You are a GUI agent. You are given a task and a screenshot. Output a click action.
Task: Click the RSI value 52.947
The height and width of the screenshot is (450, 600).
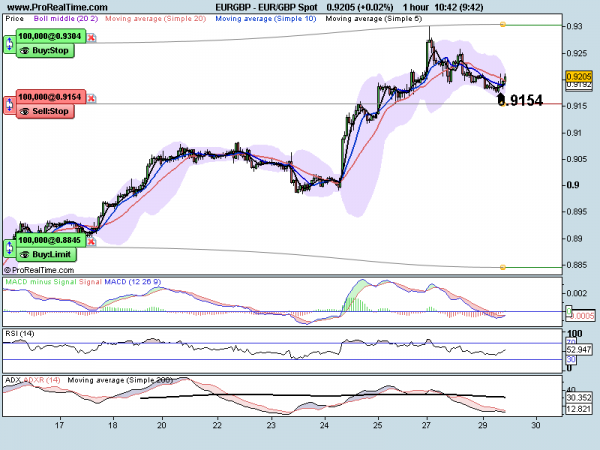tap(579, 350)
